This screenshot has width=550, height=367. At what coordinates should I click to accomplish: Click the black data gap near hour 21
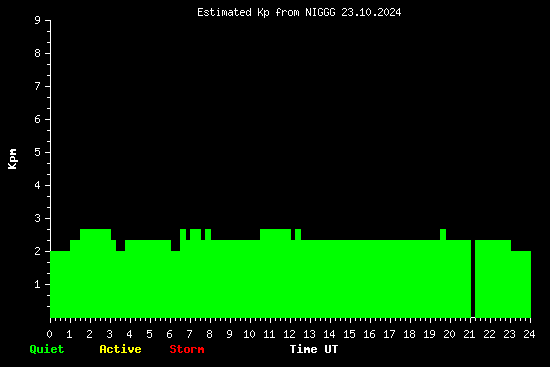tap(473, 279)
